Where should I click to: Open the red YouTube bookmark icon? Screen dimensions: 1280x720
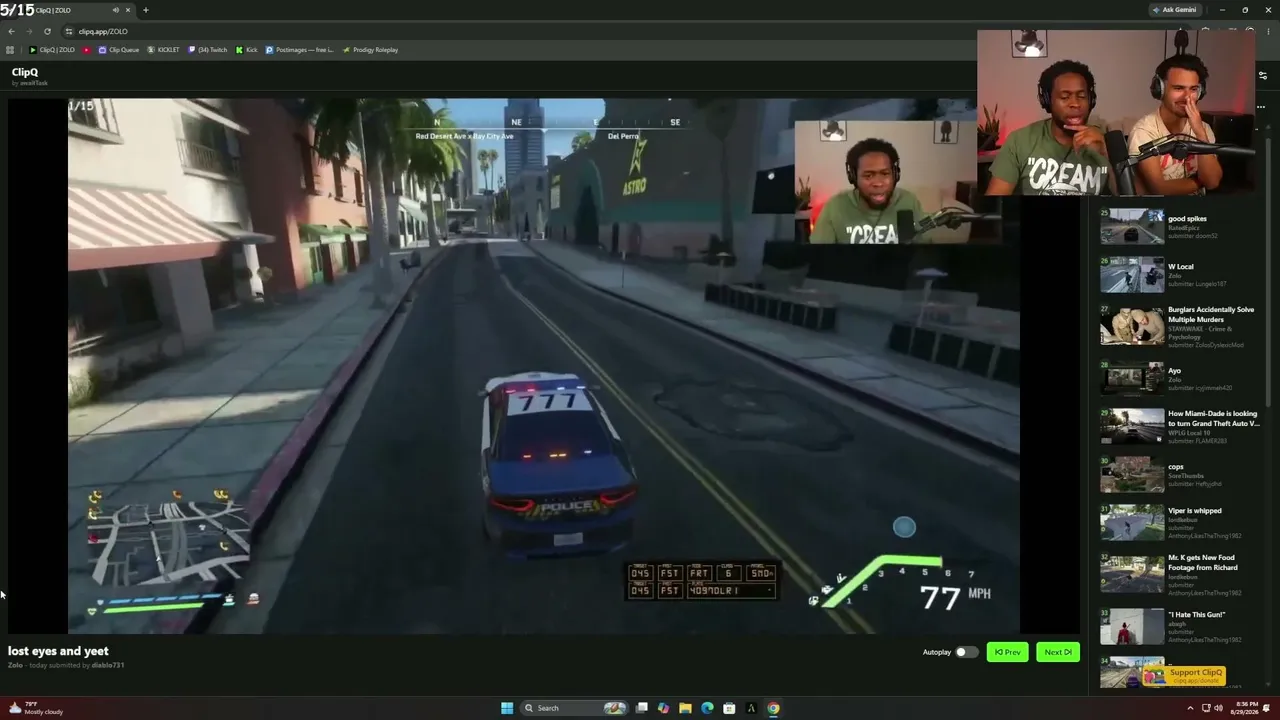tap(86, 50)
